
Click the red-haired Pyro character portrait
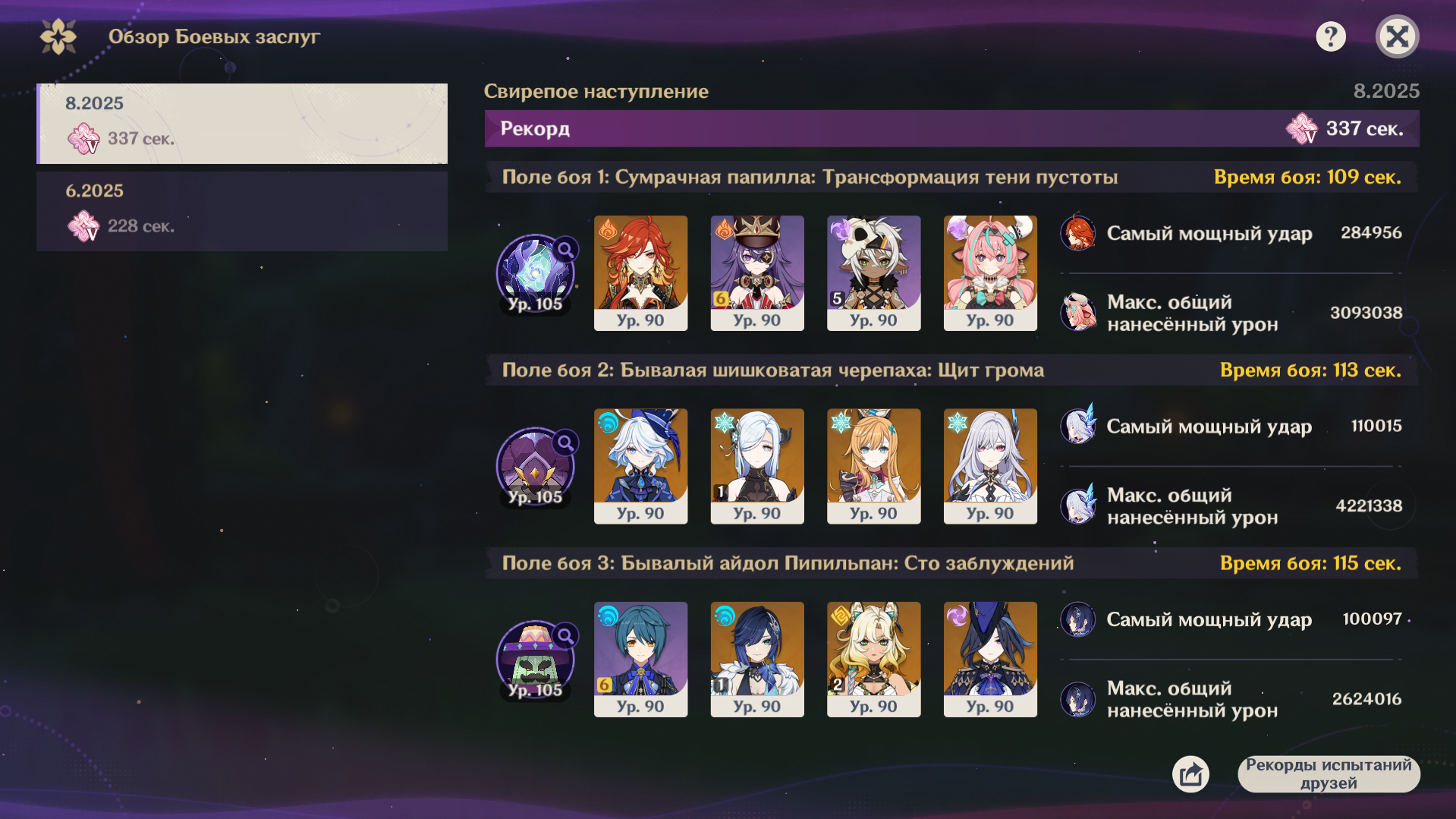pyautogui.click(x=640, y=273)
